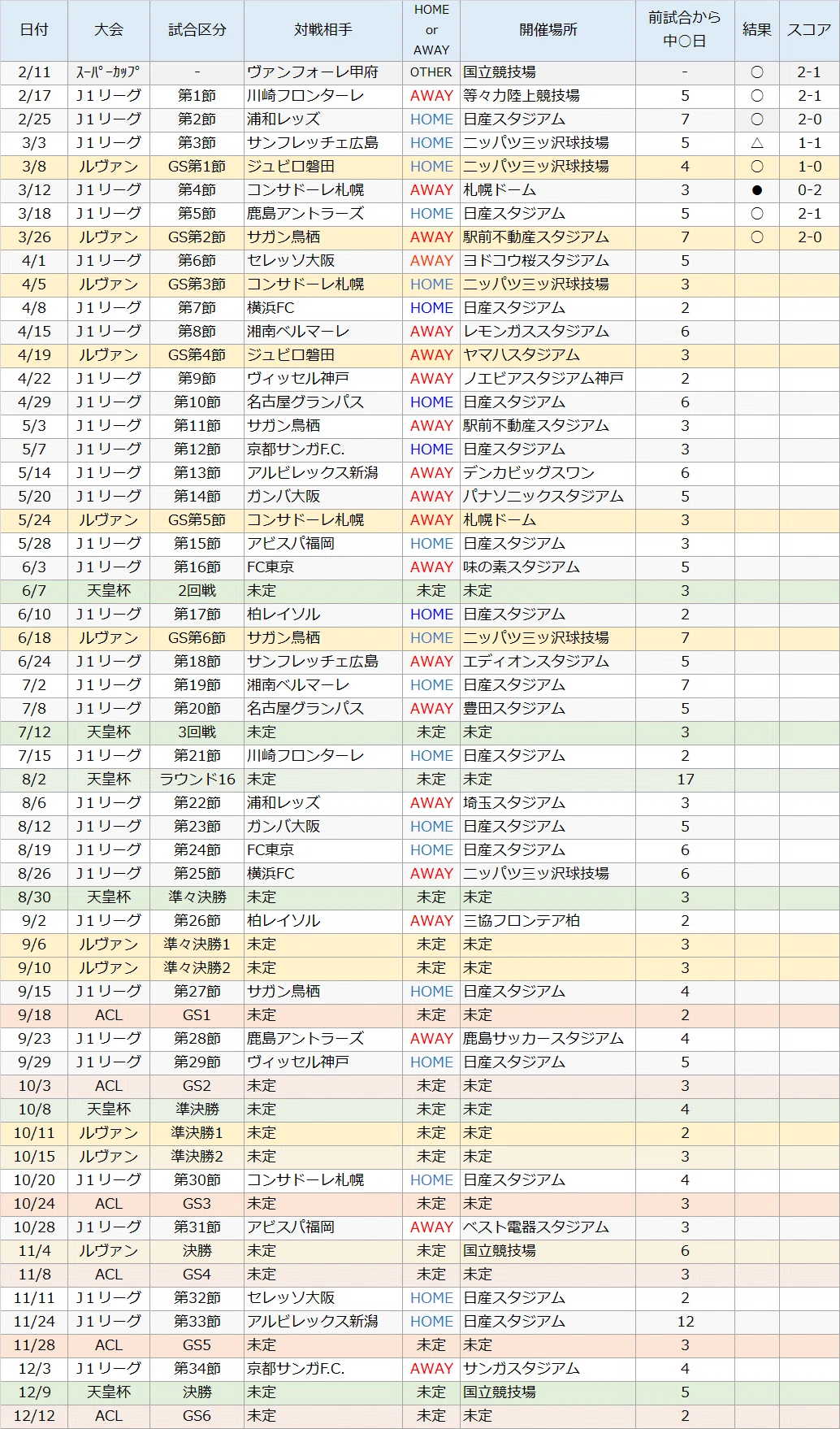
Task: Select the 埼玉スタジアム venue cell
Action: (548, 803)
